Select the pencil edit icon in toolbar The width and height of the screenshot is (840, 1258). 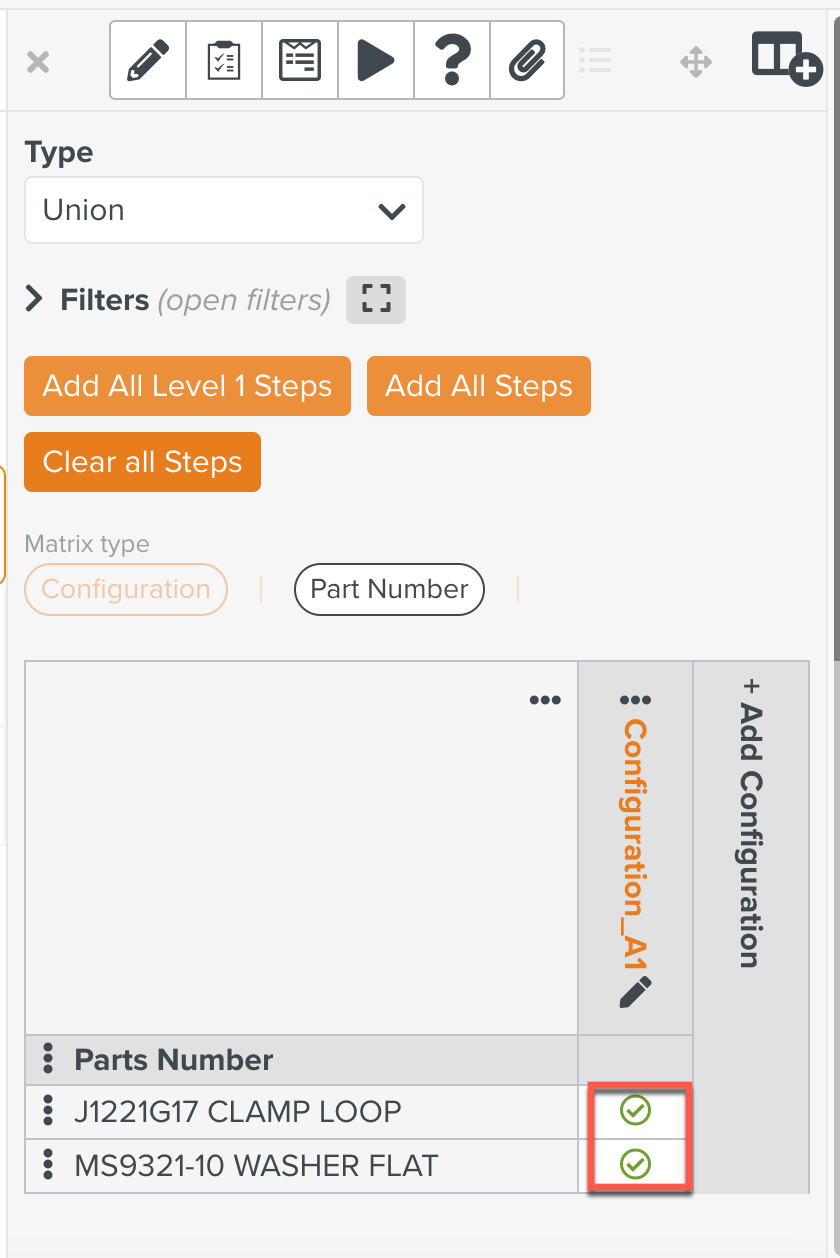148,61
